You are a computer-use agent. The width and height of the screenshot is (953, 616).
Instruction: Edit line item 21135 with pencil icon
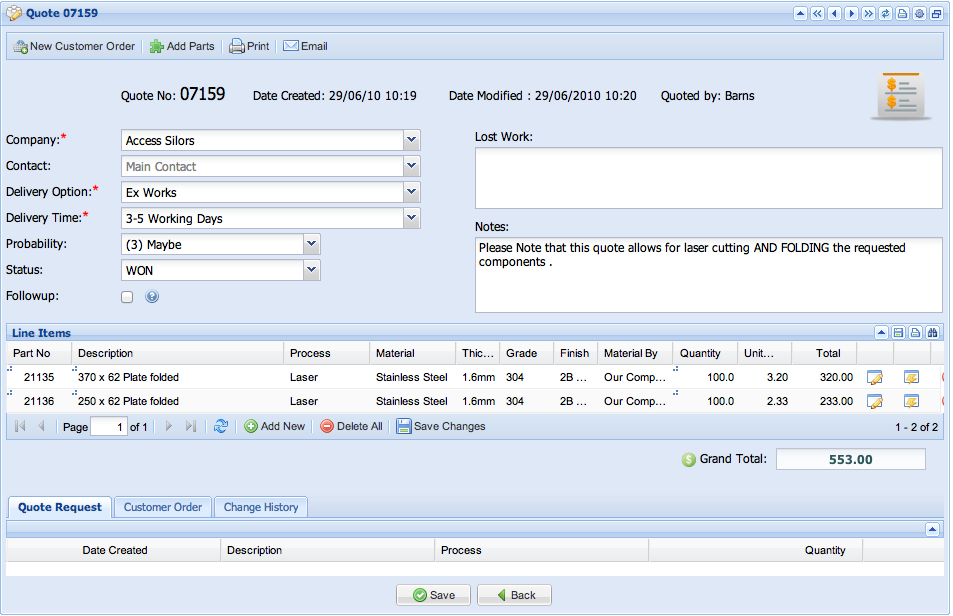[875, 377]
